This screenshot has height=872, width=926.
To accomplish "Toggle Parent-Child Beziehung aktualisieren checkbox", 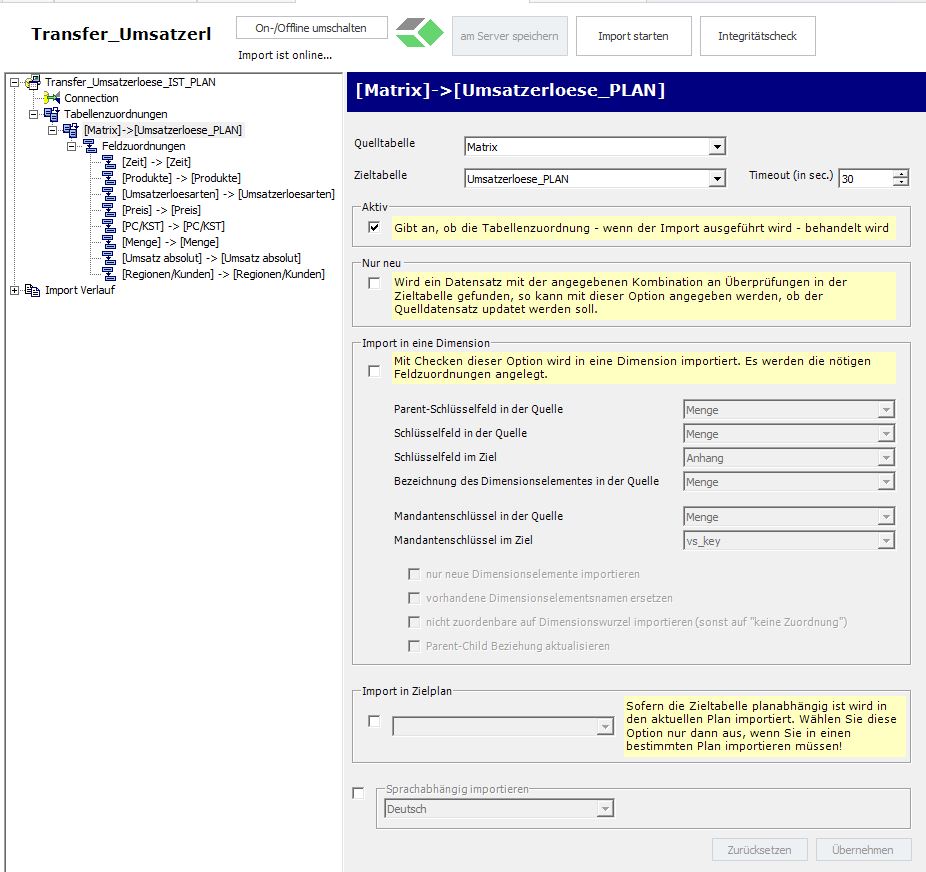I will pyautogui.click(x=414, y=646).
